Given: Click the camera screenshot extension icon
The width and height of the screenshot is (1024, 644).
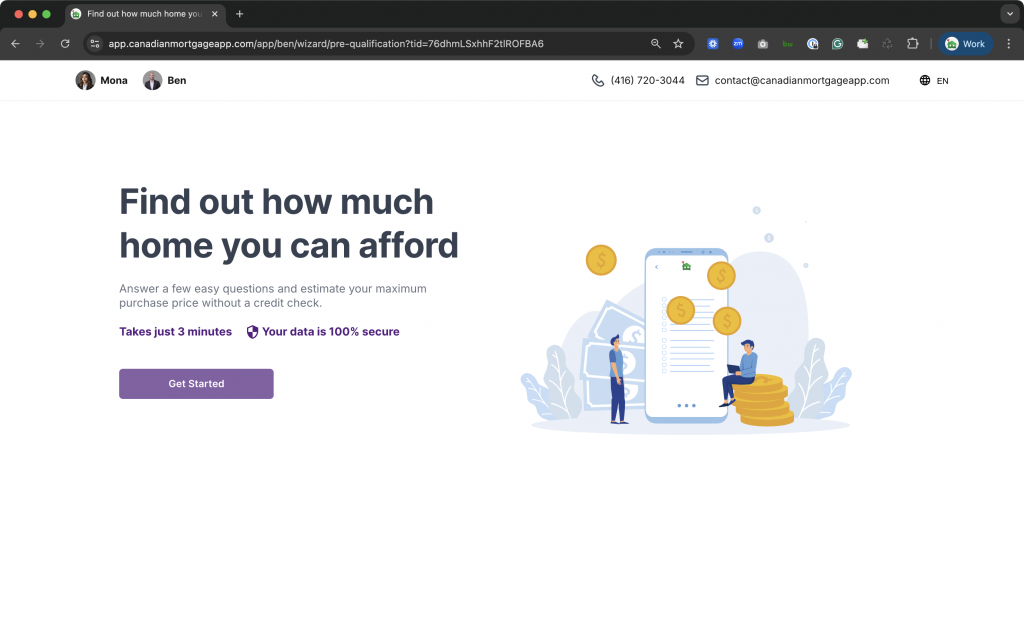Looking at the screenshot, I should tap(763, 44).
